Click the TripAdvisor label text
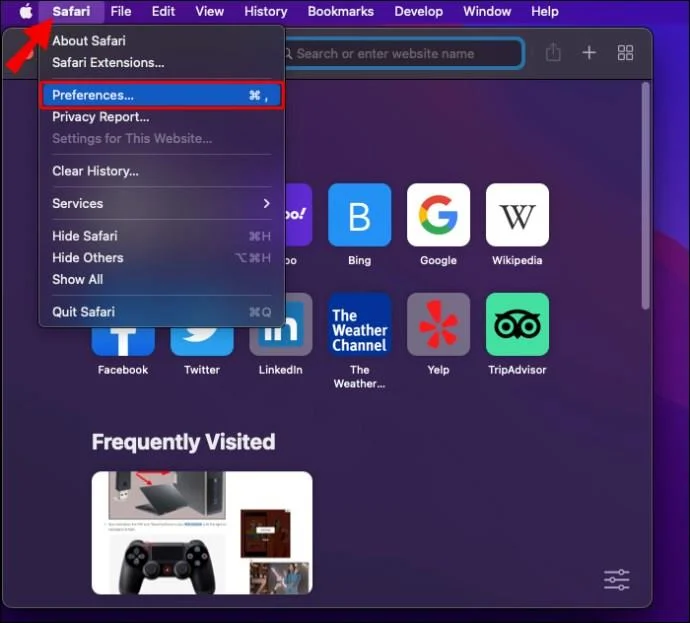Screen dimensions: 690x623 tap(517, 370)
